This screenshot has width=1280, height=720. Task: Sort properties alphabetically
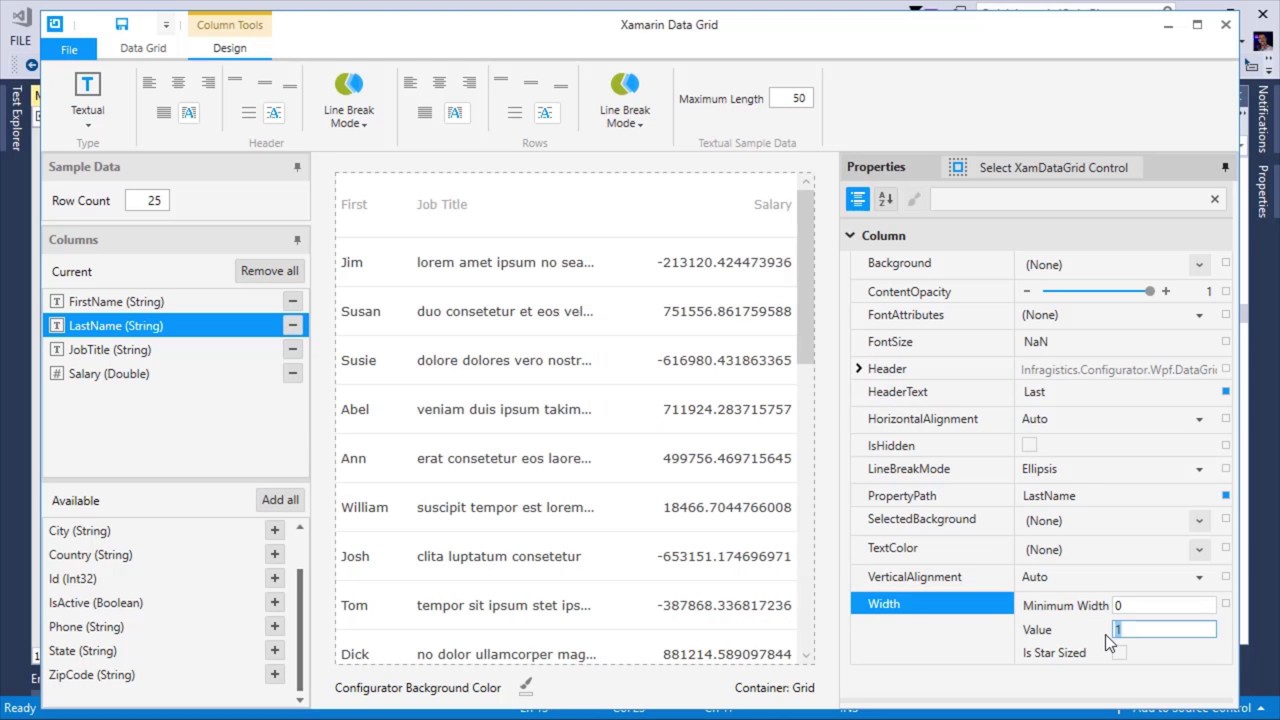tap(886, 199)
